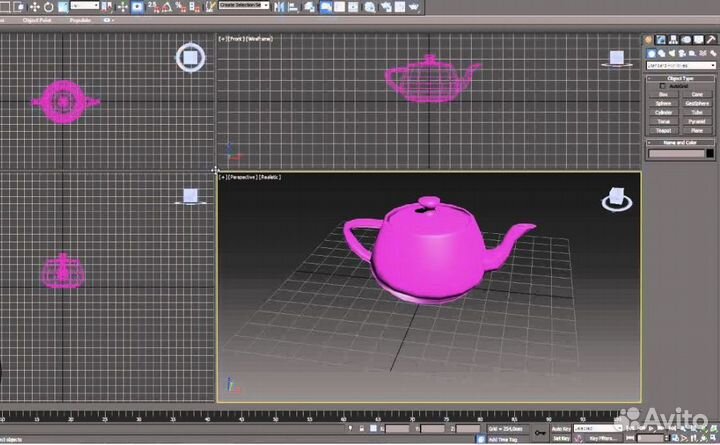Viewport: 720px width, 445px height.
Task: Enable the AutoGrid checkbox
Action: [x=662, y=86]
